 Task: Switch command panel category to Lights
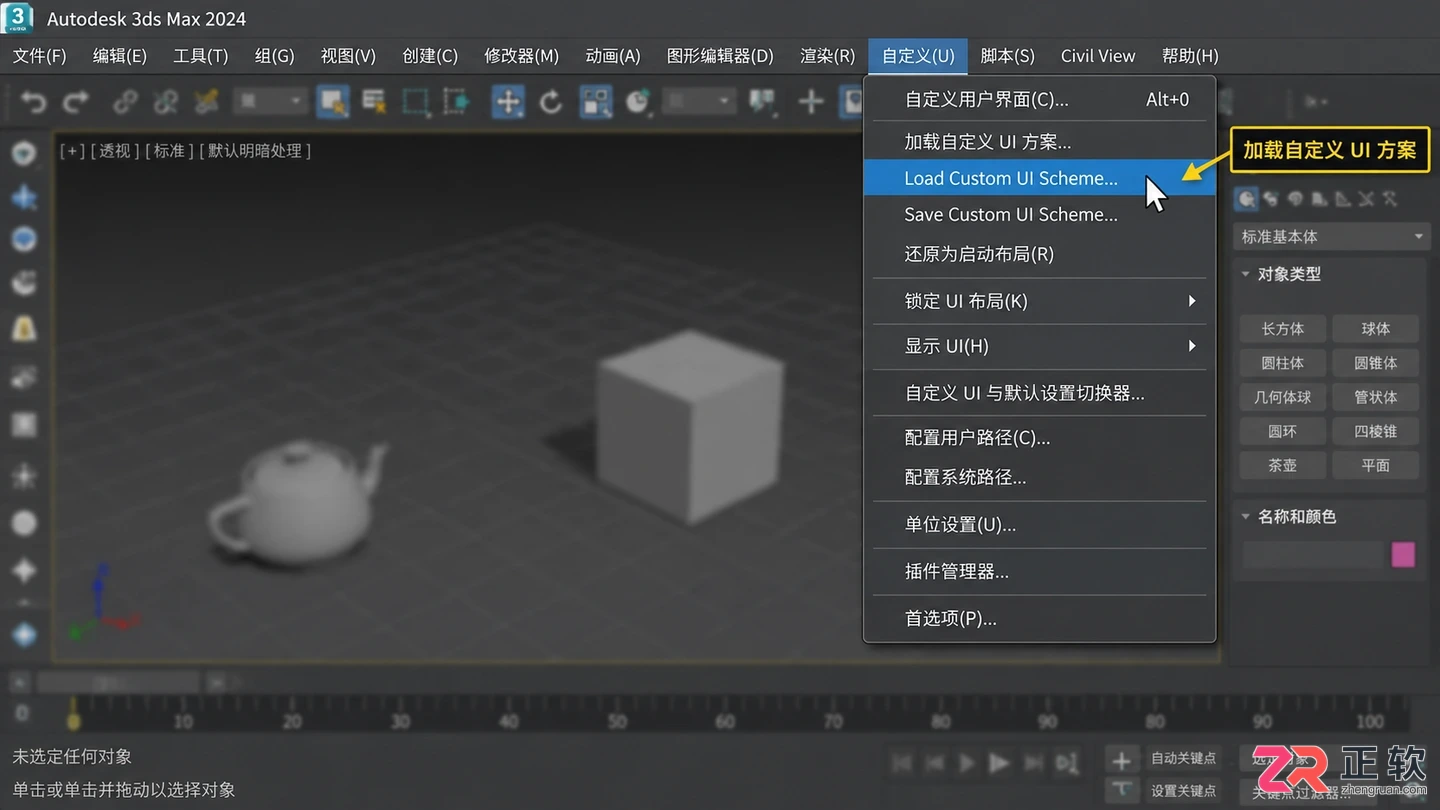tap(1295, 199)
